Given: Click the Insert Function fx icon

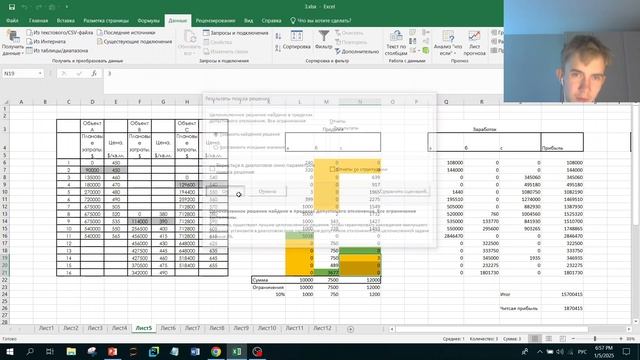Looking at the screenshot, I should point(94,73).
